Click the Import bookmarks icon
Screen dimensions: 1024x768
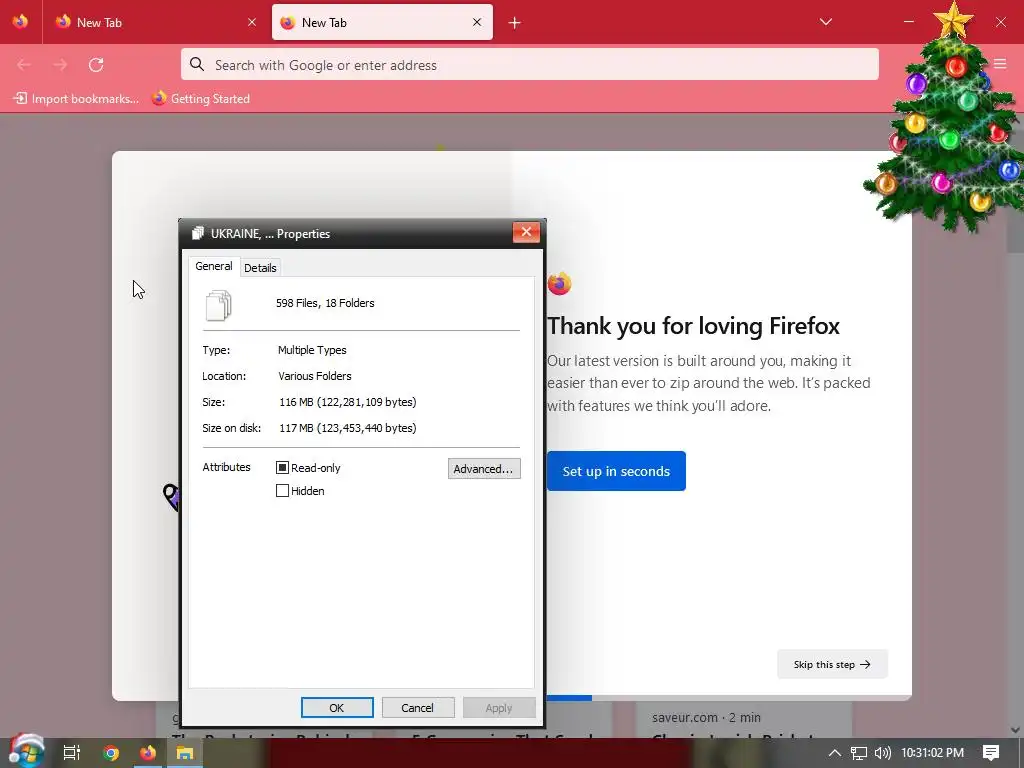20,99
